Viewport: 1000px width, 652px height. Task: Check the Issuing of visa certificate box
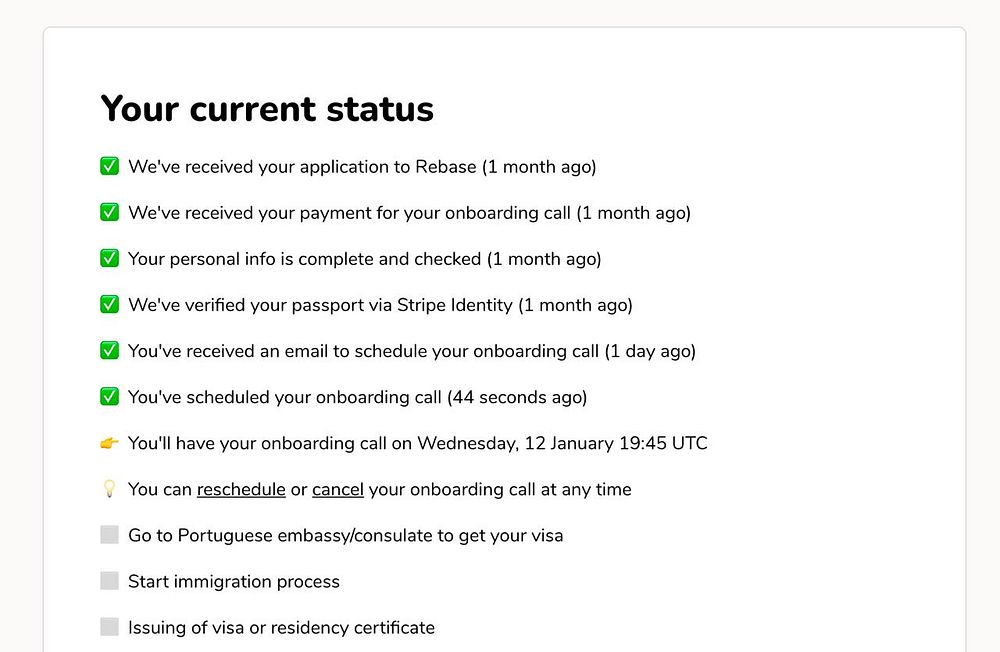pyautogui.click(x=110, y=627)
